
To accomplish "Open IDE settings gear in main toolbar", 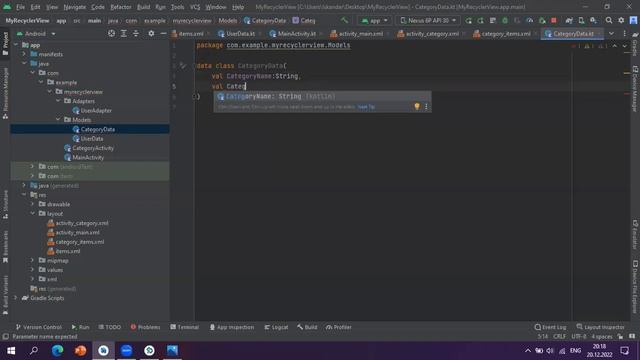I will [x=621, y=20].
